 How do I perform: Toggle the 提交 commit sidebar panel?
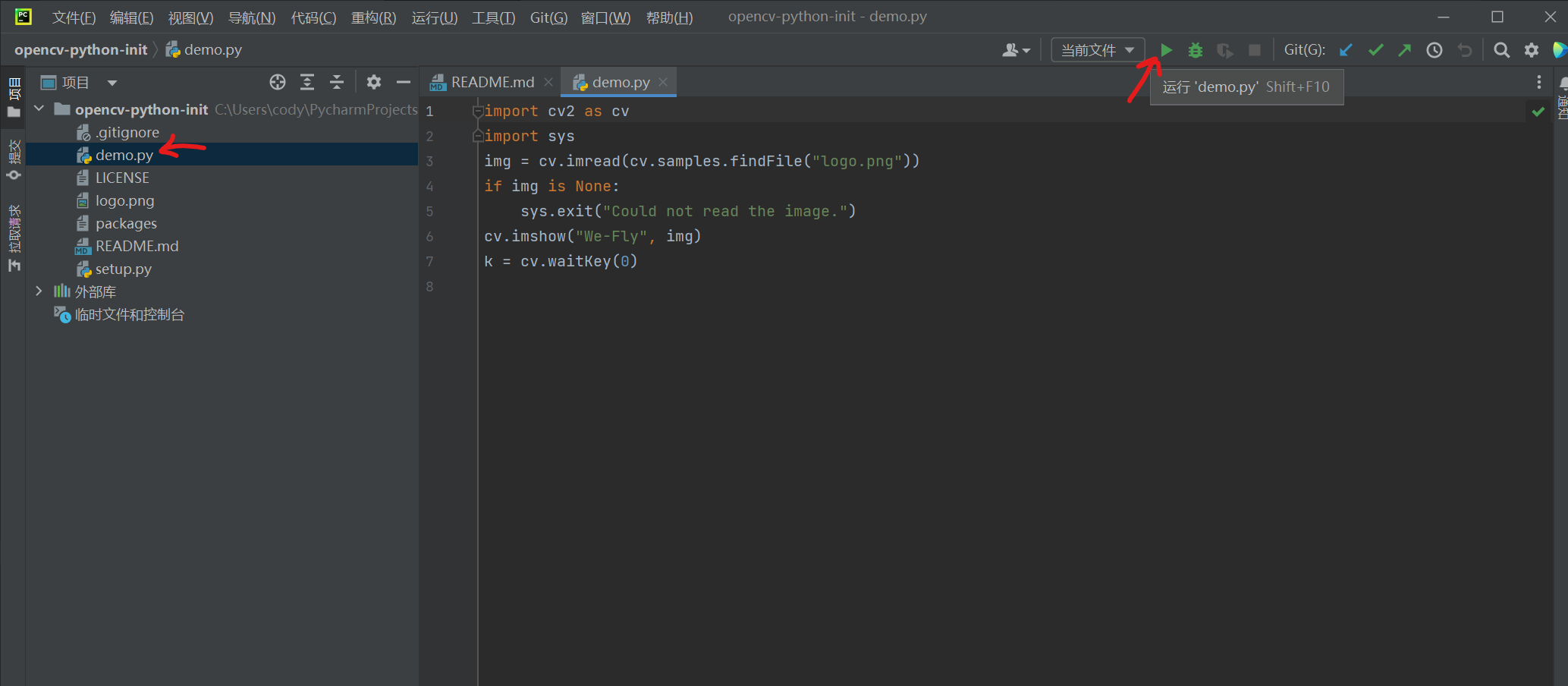click(x=14, y=159)
